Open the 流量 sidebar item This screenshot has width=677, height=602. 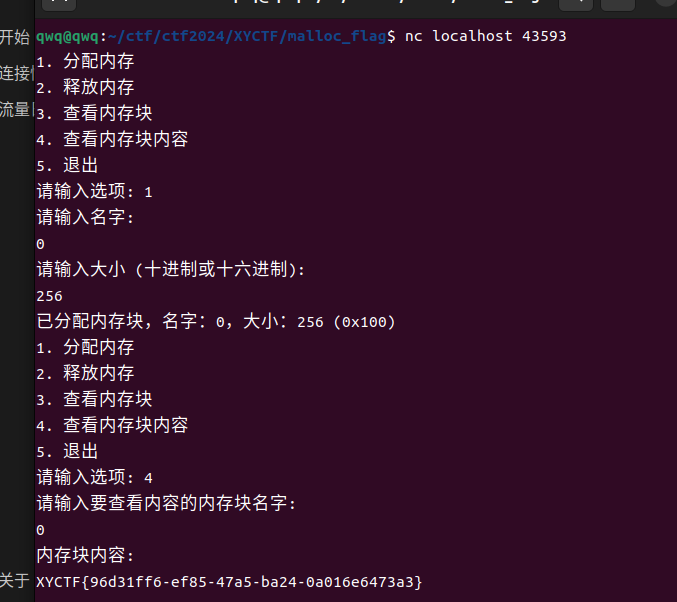tap(16, 110)
